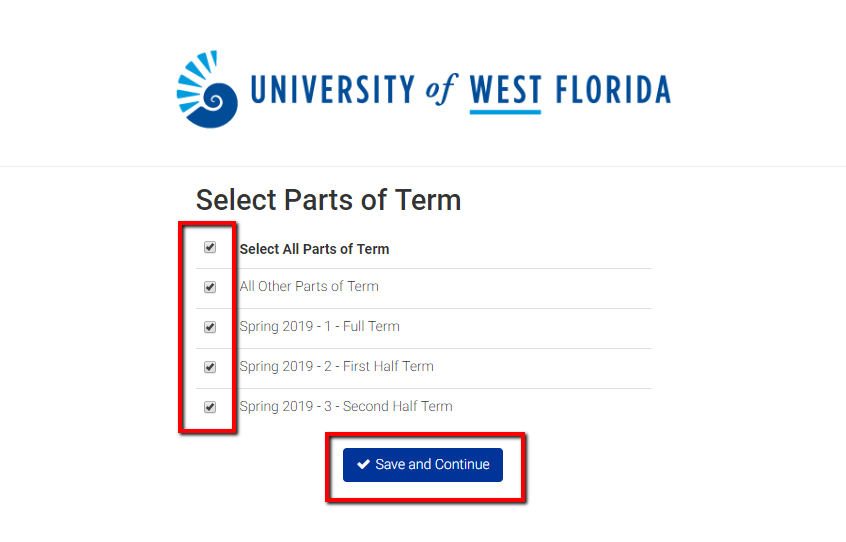The width and height of the screenshot is (846, 542).
Task: Click the Select All Parts of Term label
Action: pos(314,249)
